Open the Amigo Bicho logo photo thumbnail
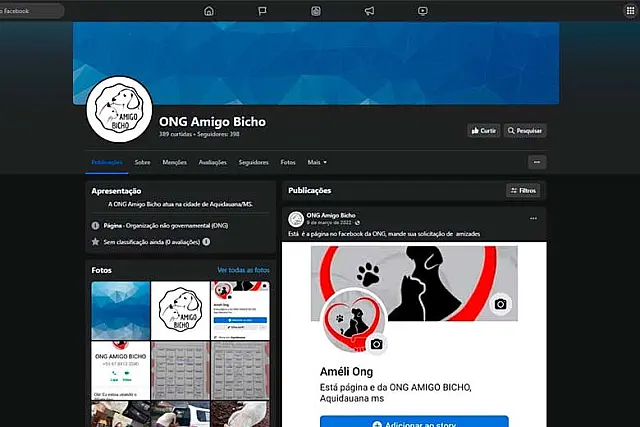640x427 pixels. (x=180, y=310)
